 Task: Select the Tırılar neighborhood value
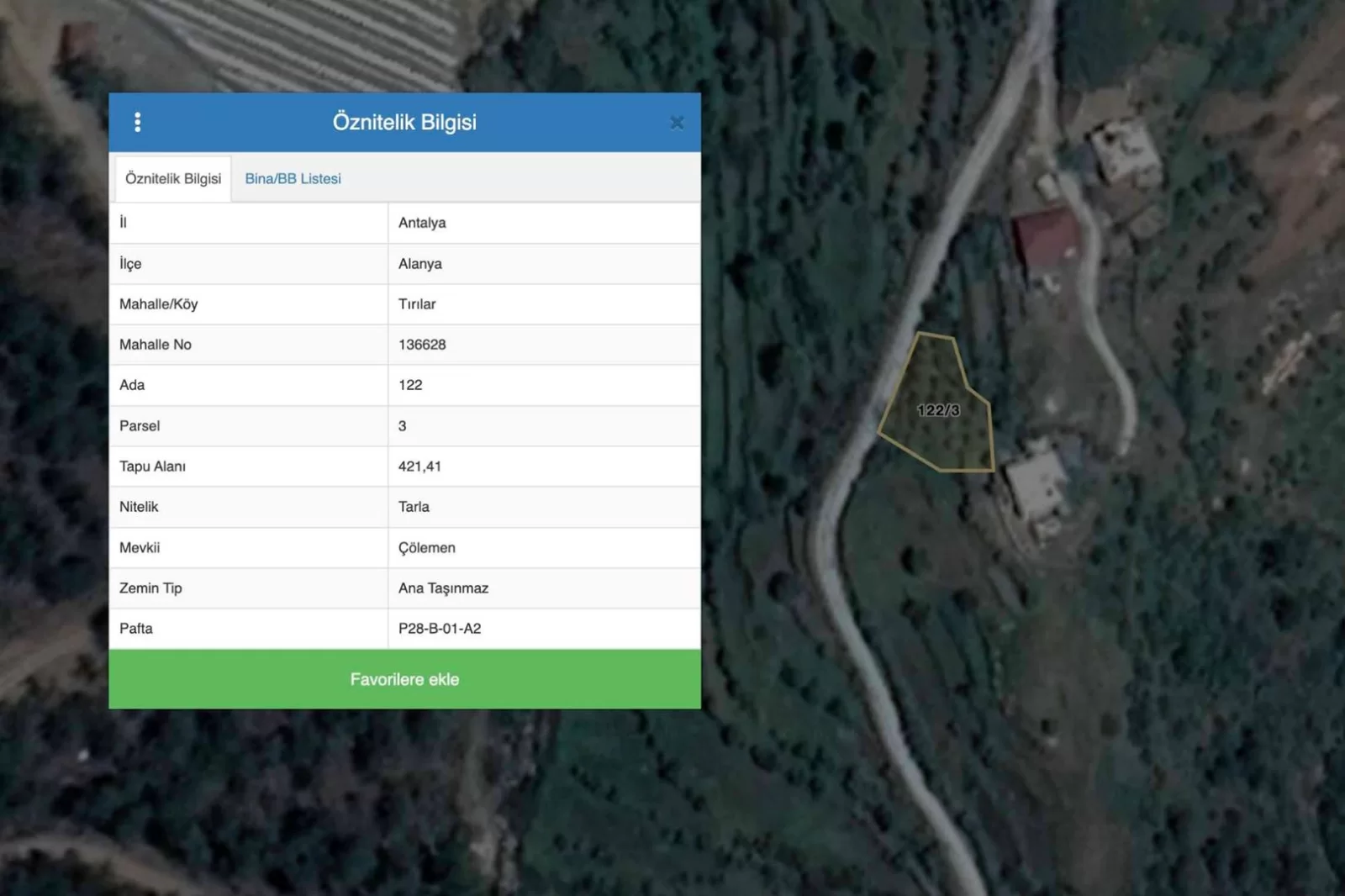(x=417, y=304)
